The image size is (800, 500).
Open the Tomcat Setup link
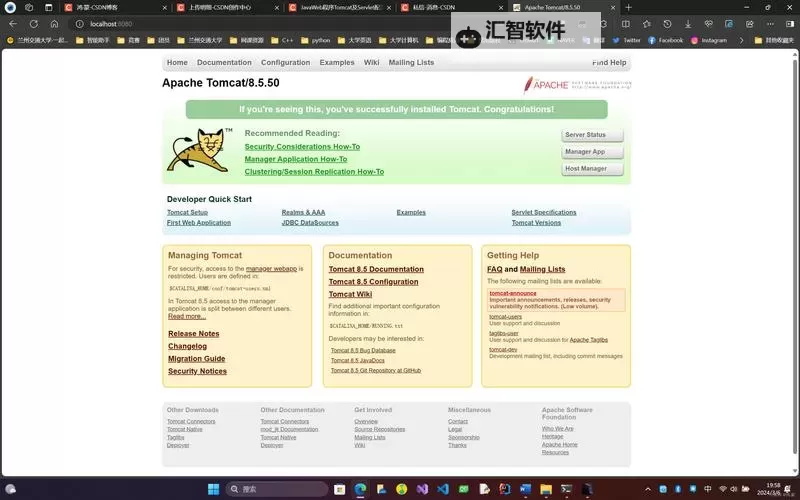187,212
